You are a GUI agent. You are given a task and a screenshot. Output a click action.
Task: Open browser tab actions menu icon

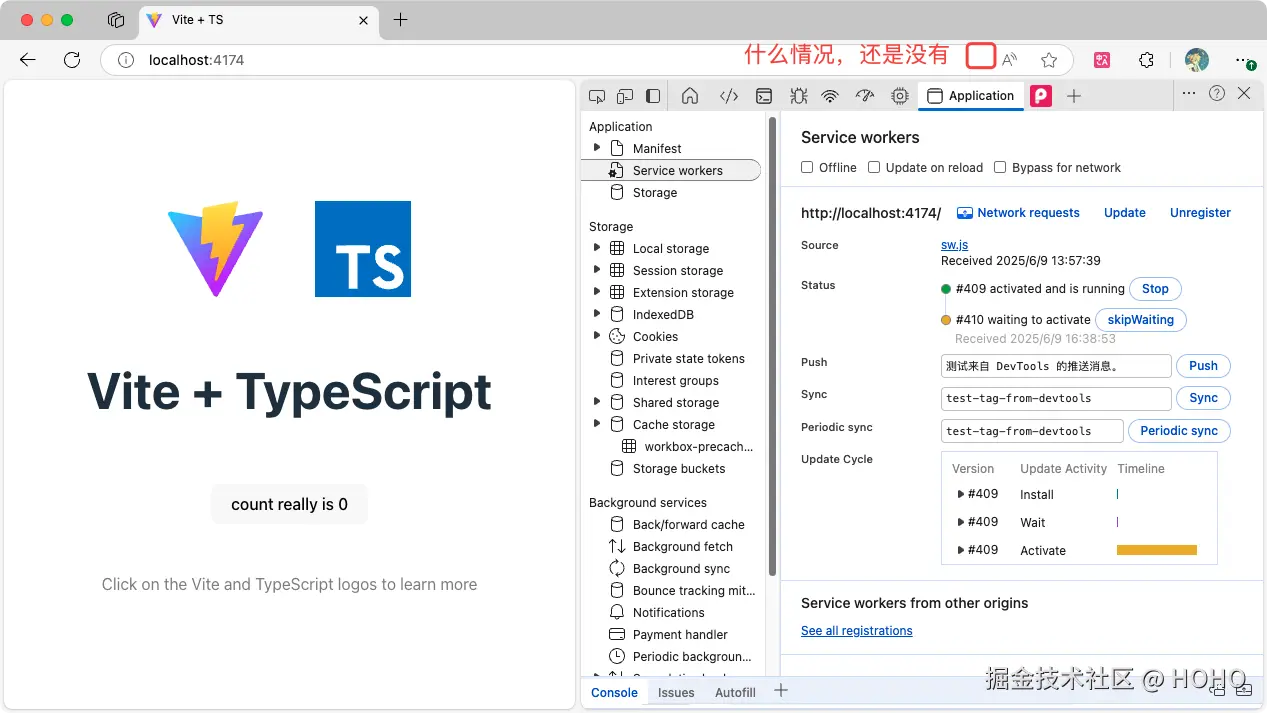pos(116,20)
